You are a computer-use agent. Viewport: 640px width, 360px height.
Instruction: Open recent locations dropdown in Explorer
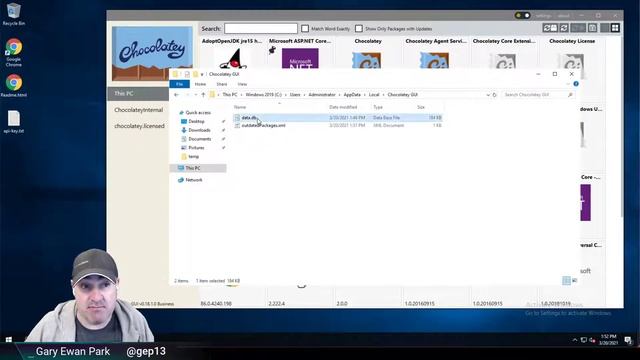point(196,95)
